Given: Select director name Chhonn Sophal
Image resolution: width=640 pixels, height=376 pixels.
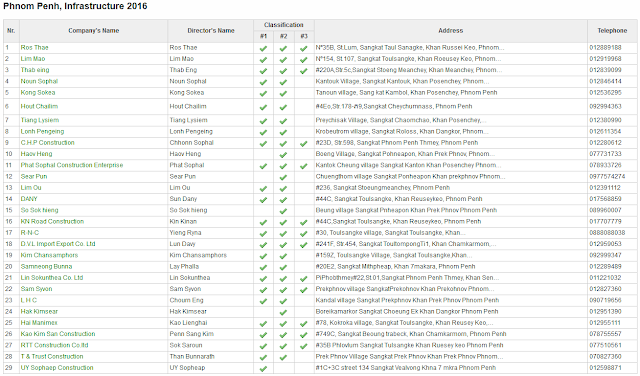Looking at the screenshot, I should [x=191, y=142].
